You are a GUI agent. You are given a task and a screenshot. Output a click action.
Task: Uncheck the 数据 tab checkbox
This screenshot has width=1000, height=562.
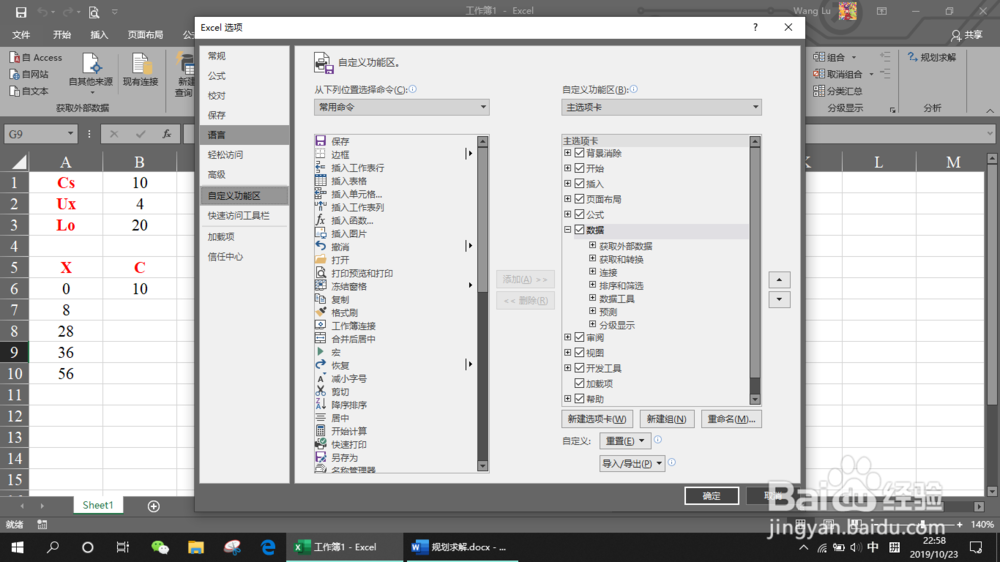[x=579, y=230]
